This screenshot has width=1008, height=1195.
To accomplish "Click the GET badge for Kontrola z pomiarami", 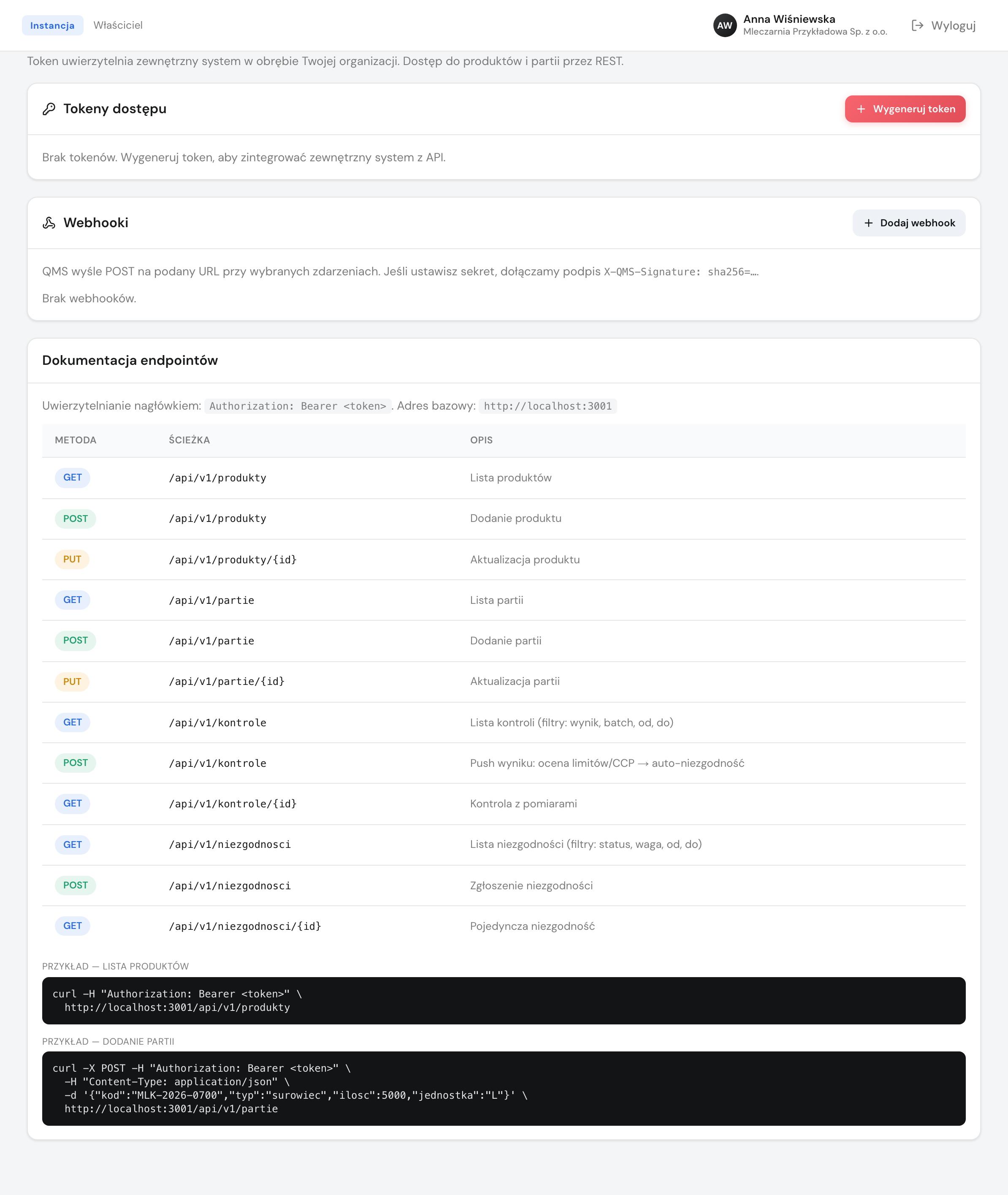I will (73, 804).
